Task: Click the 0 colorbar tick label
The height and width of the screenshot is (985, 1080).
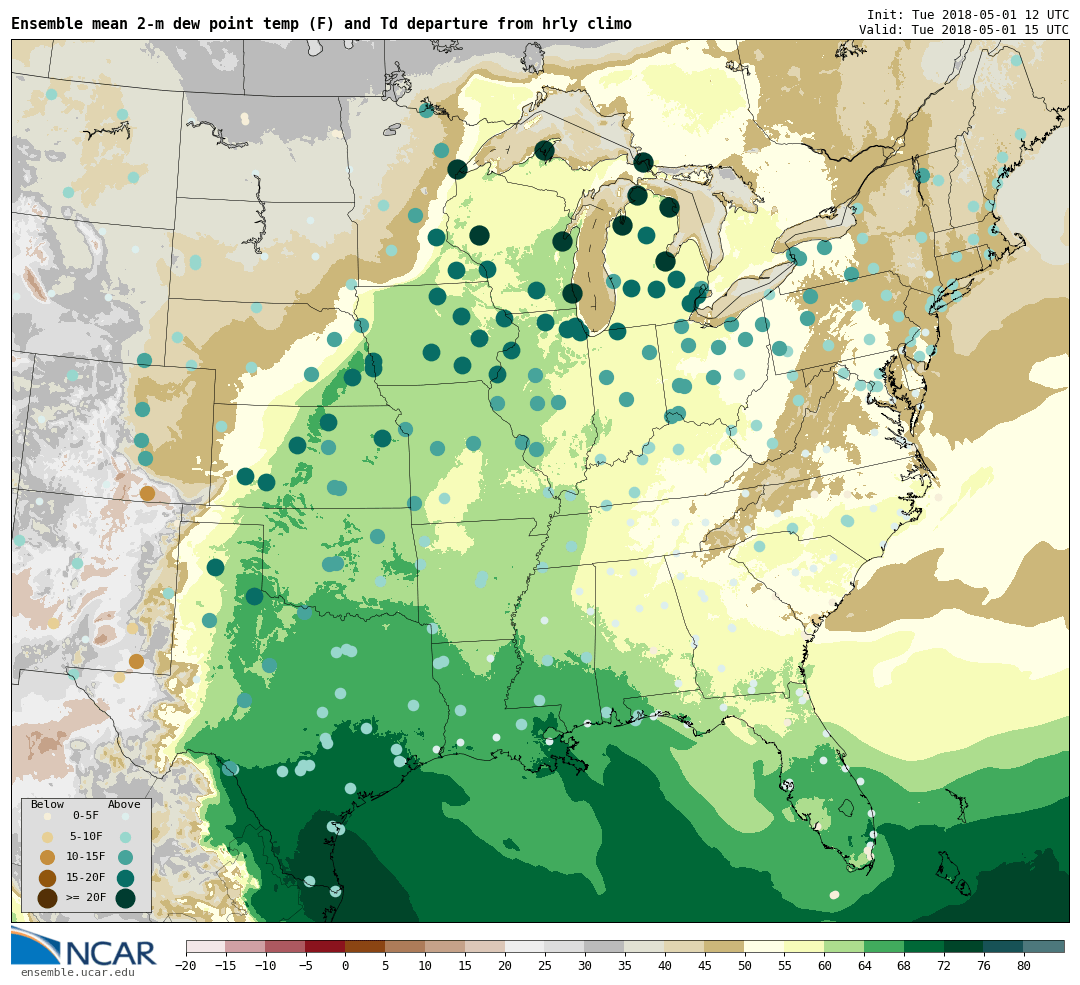Action: pos(346,966)
